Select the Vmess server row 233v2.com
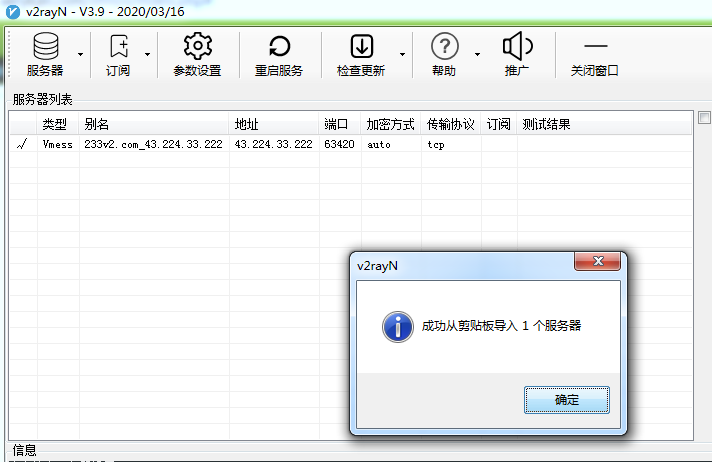Viewport: 712px width, 462px height. [153, 144]
